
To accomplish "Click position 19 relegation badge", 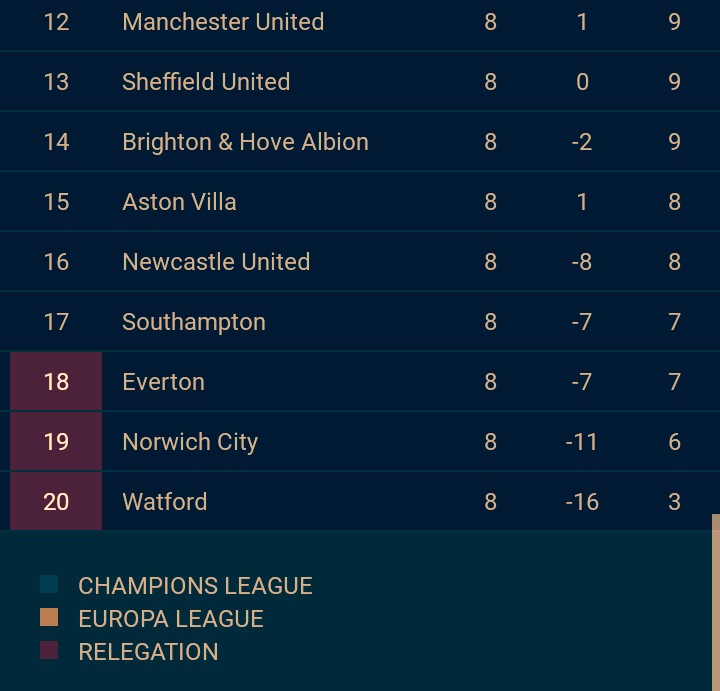I will pos(56,442).
